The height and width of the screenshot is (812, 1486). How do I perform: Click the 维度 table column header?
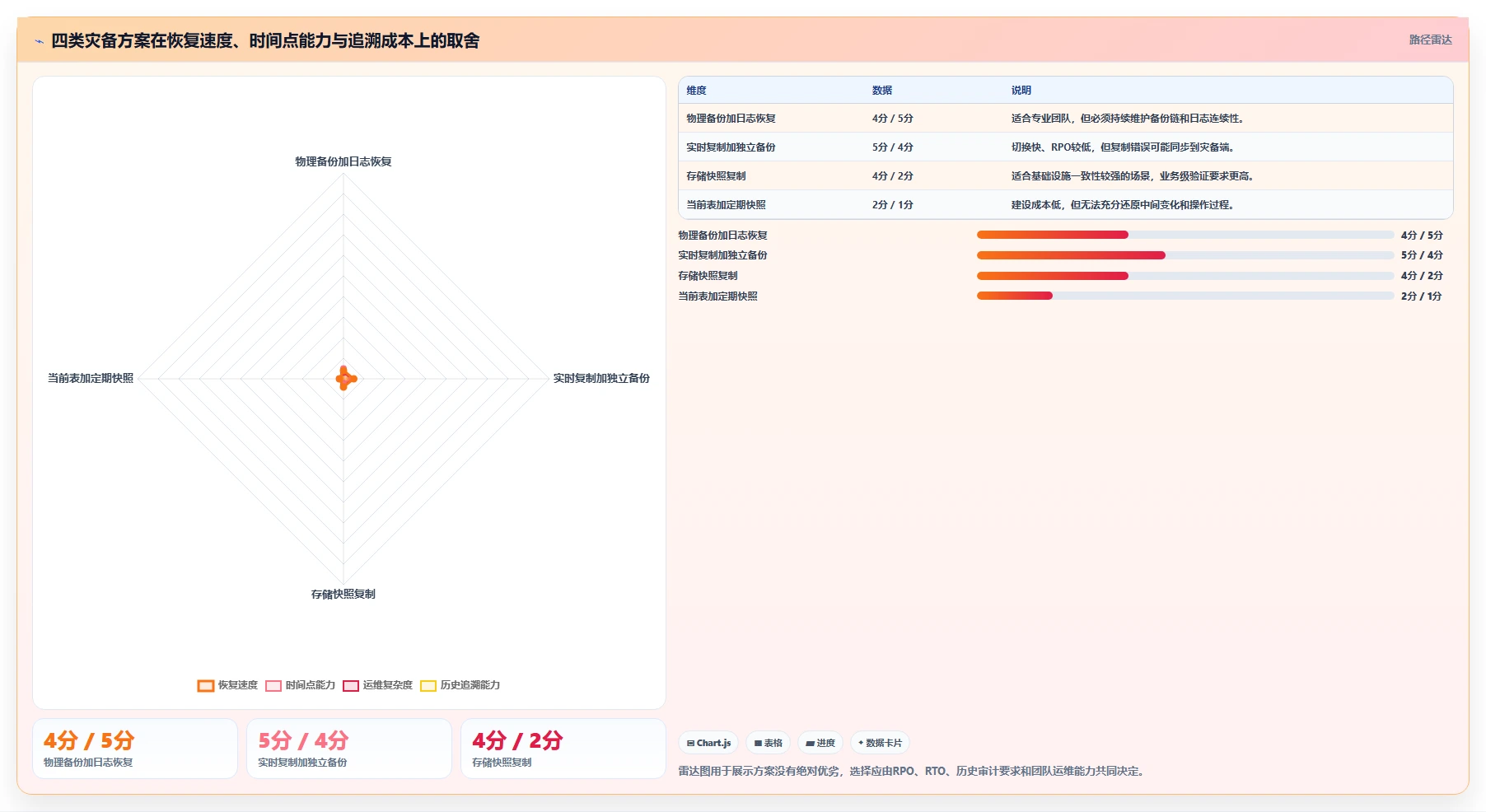[x=697, y=91]
